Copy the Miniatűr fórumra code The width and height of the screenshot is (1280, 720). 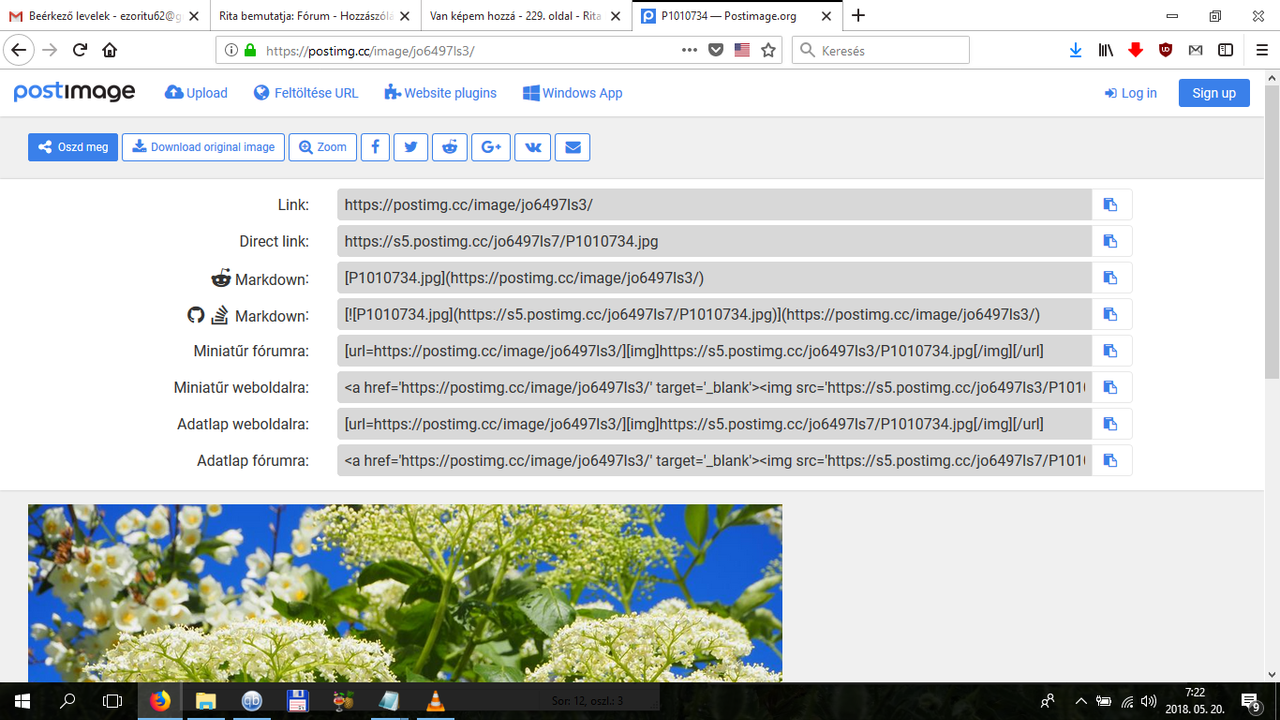(1110, 350)
